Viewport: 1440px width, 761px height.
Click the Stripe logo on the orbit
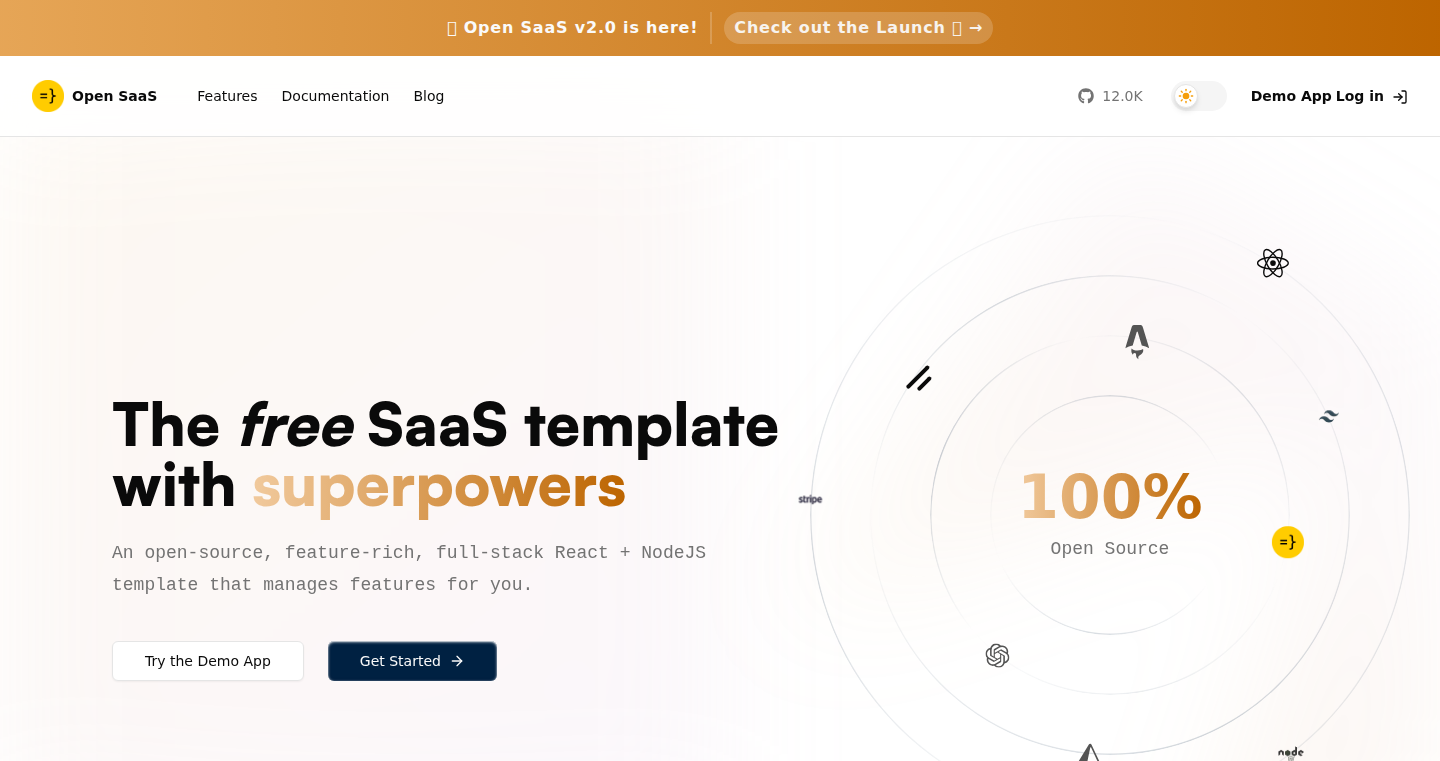click(x=810, y=499)
